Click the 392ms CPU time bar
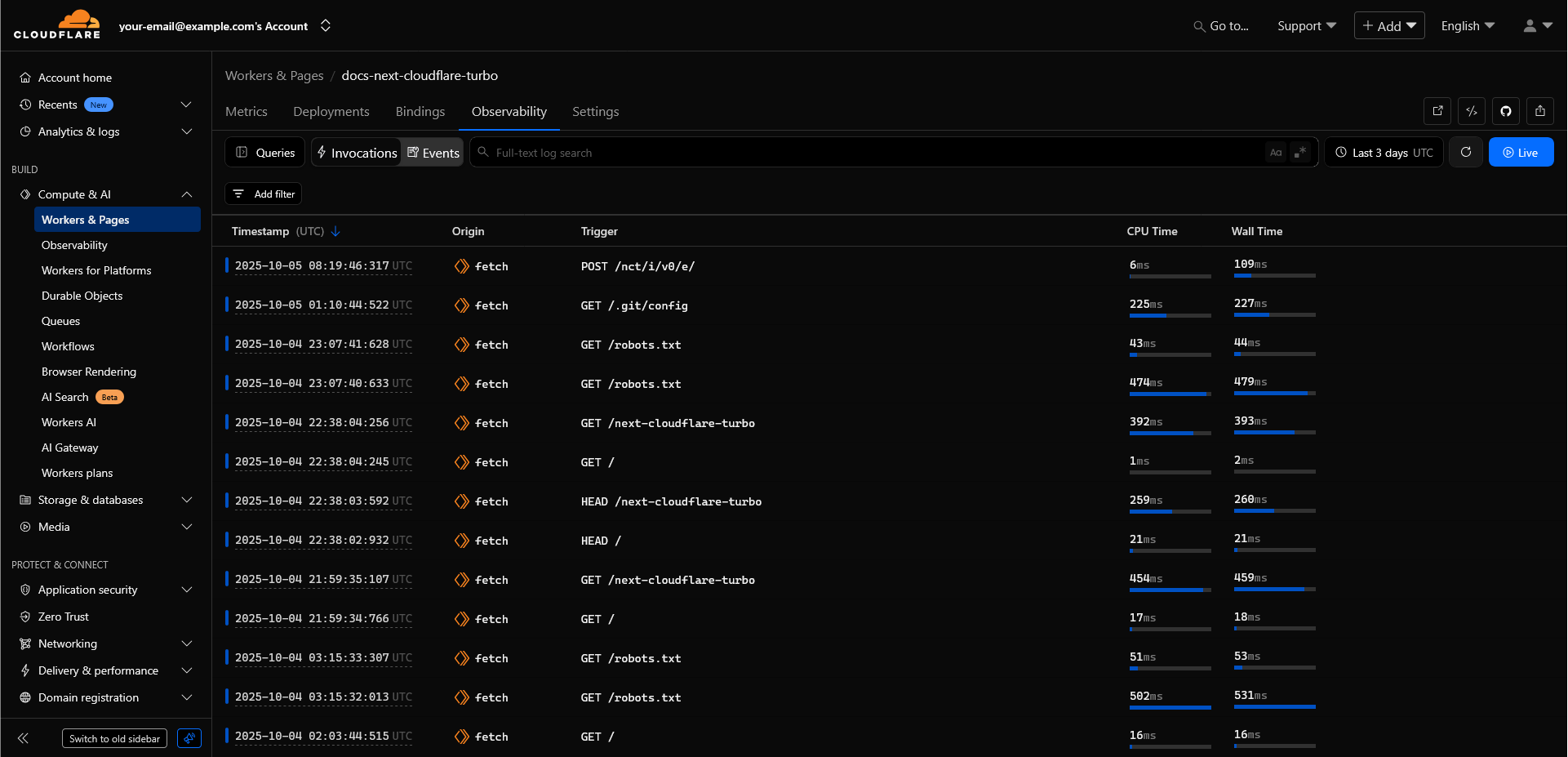The width and height of the screenshot is (1568, 757). 1170,433
